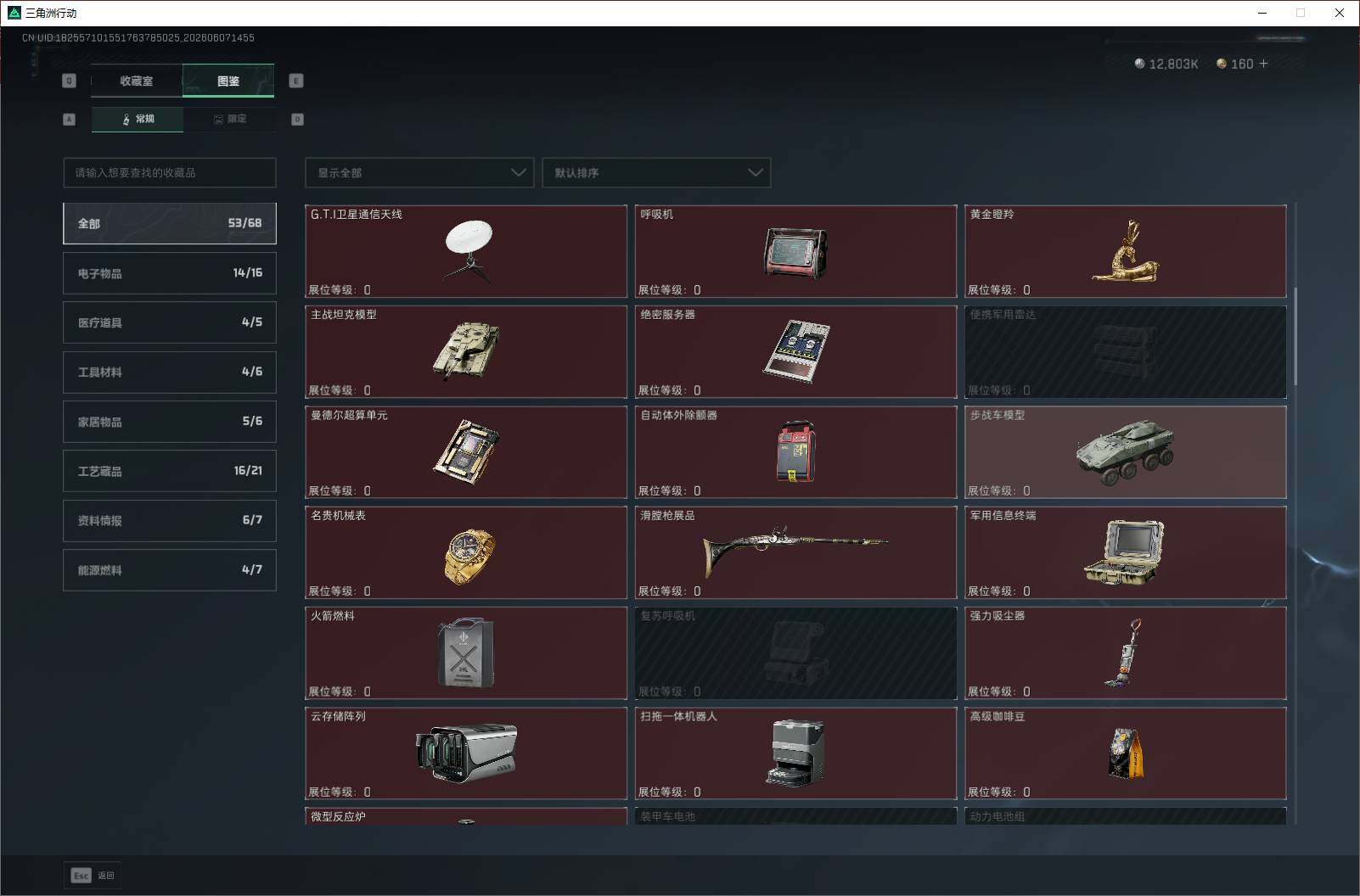
Task: Click the Q key previous-tab icon
Action: click(70, 81)
